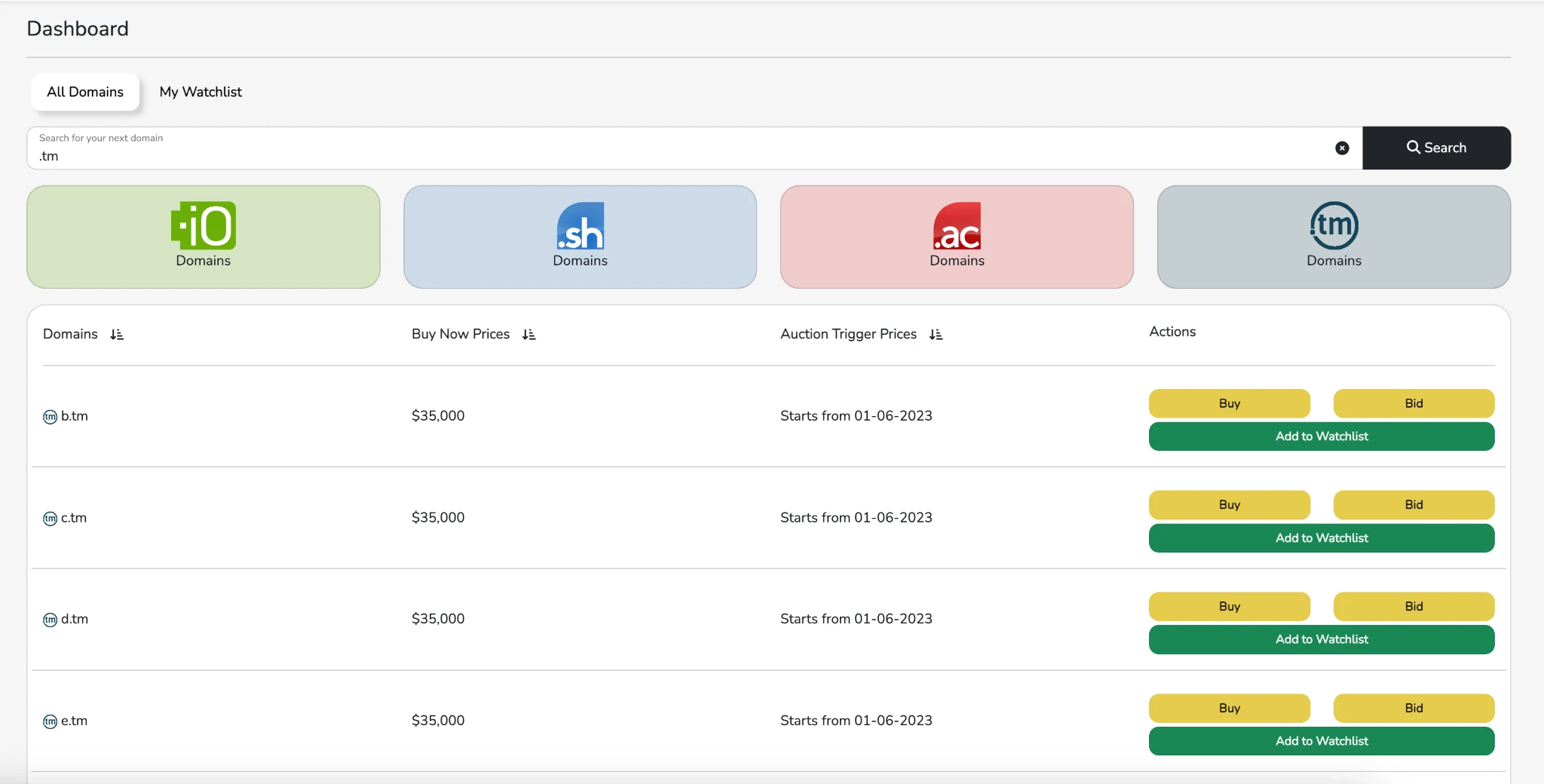Open the c.tm domain link
This screenshot has width=1544, height=784.
pos(74,518)
